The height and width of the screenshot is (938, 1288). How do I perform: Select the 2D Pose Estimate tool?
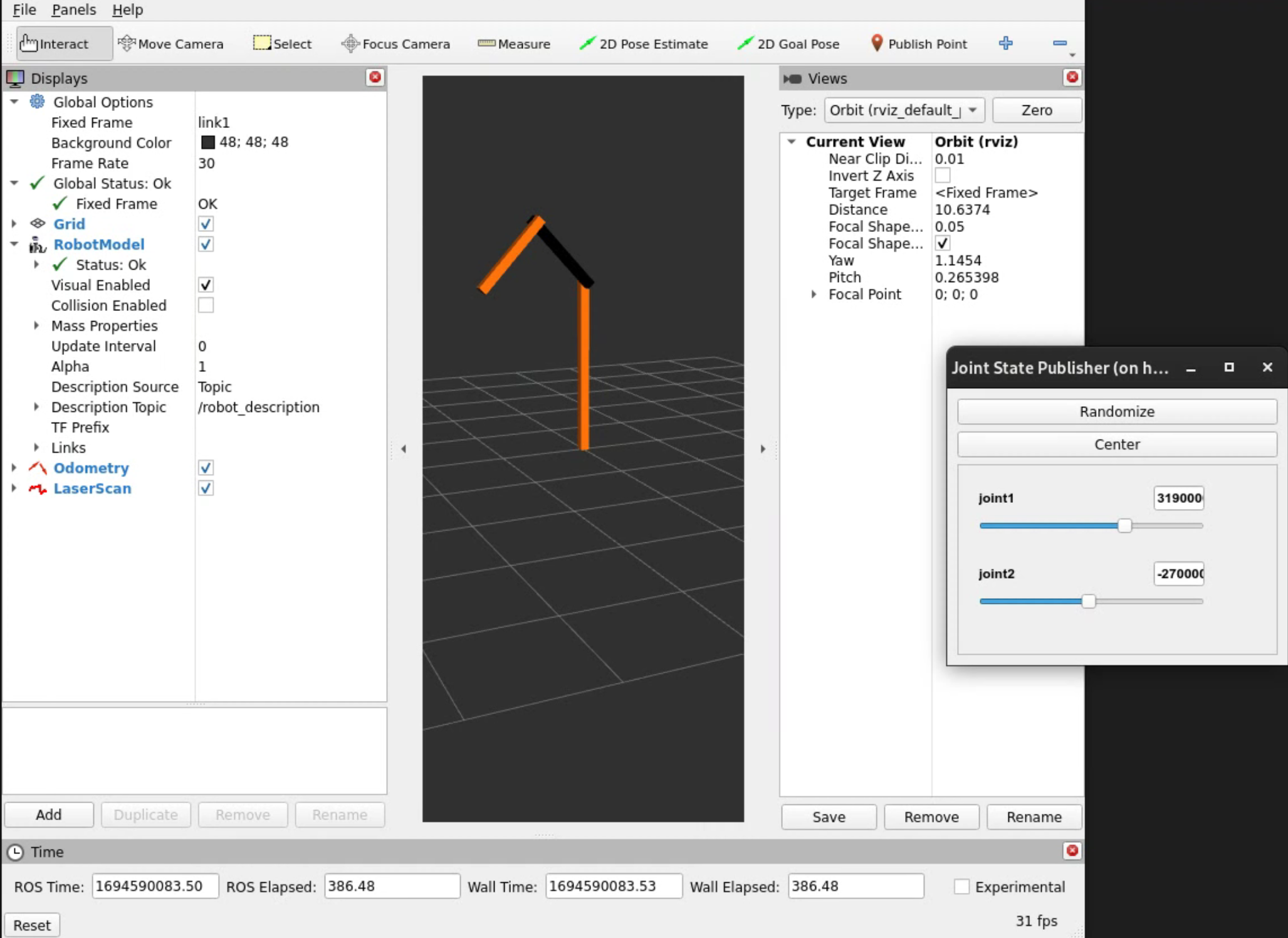644,44
